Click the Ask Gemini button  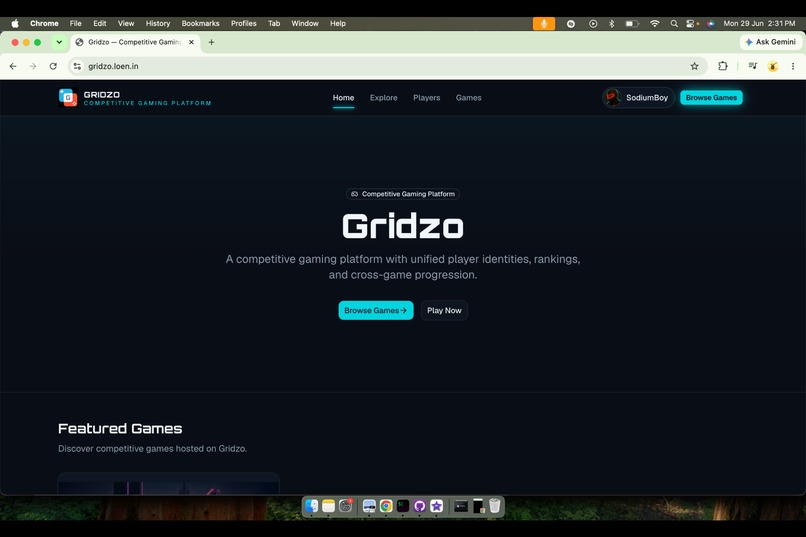tap(771, 42)
